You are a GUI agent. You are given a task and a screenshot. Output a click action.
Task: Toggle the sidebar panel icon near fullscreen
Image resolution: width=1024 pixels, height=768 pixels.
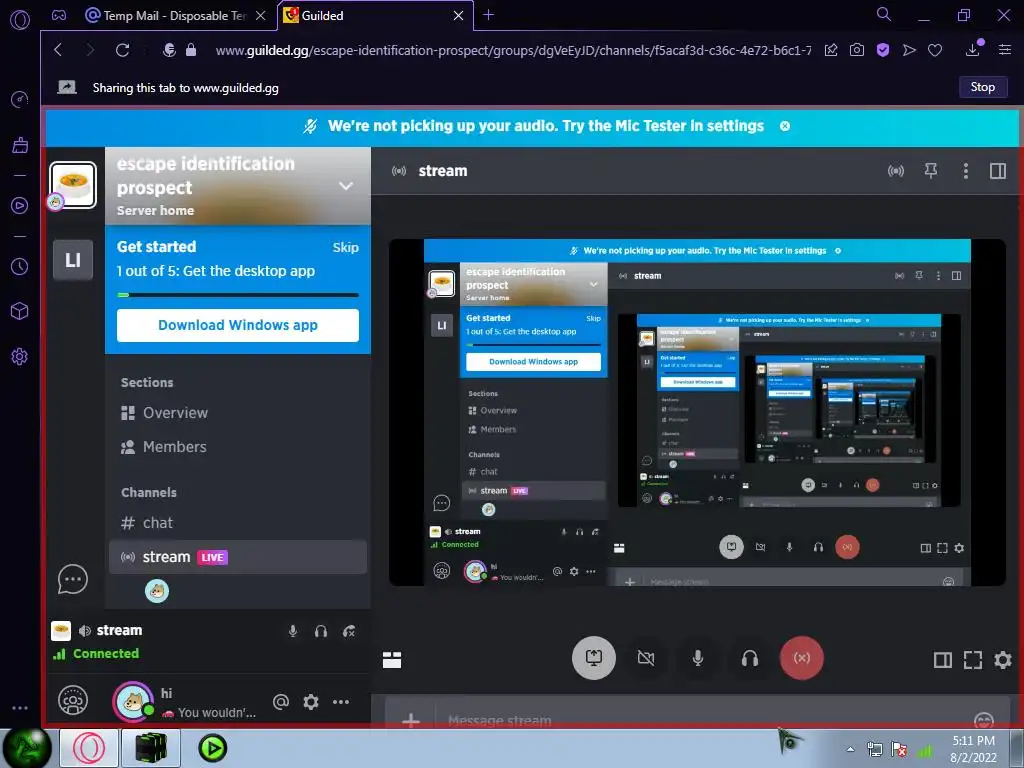(x=942, y=660)
